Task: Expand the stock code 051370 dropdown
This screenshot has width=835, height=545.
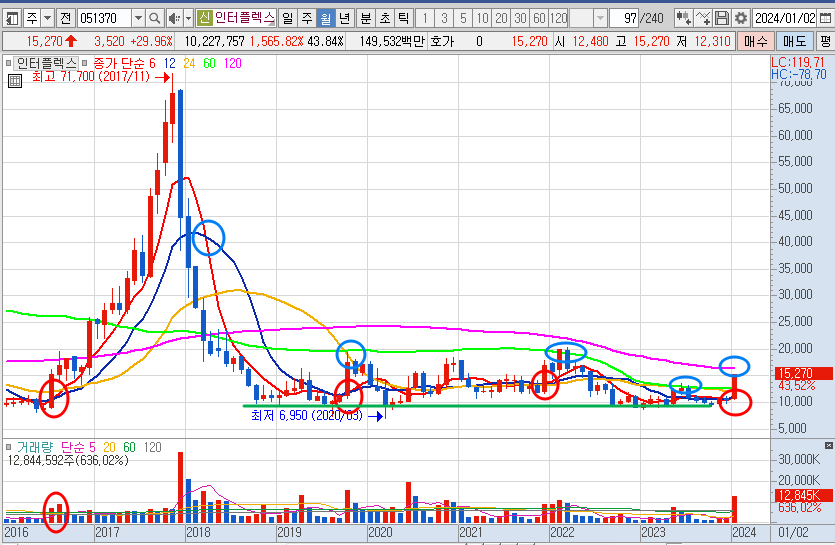Action: pos(138,19)
